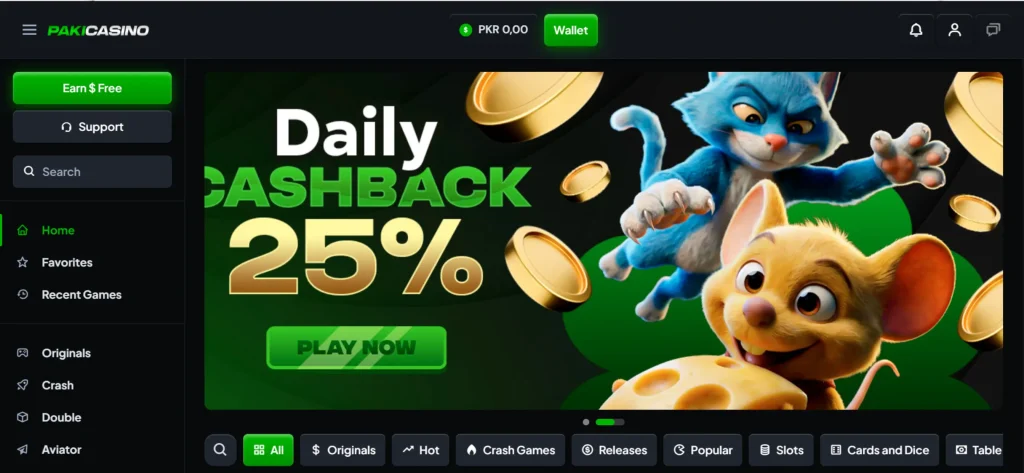Open notifications bell icon
Viewport: 1024px width, 473px height.
tap(916, 30)
